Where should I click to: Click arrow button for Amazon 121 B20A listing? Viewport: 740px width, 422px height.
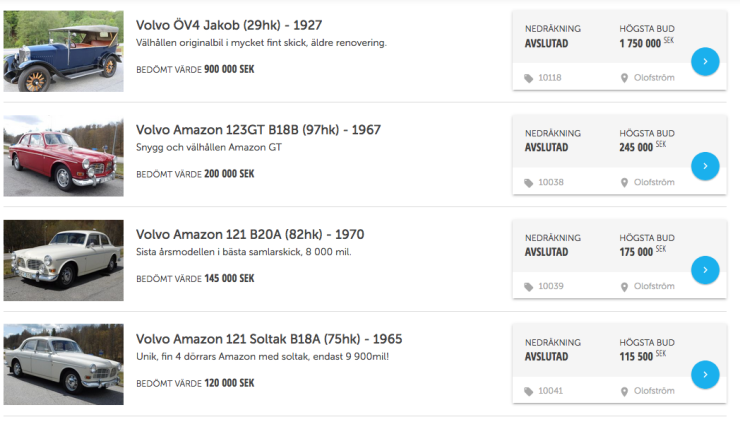(704, 270)
